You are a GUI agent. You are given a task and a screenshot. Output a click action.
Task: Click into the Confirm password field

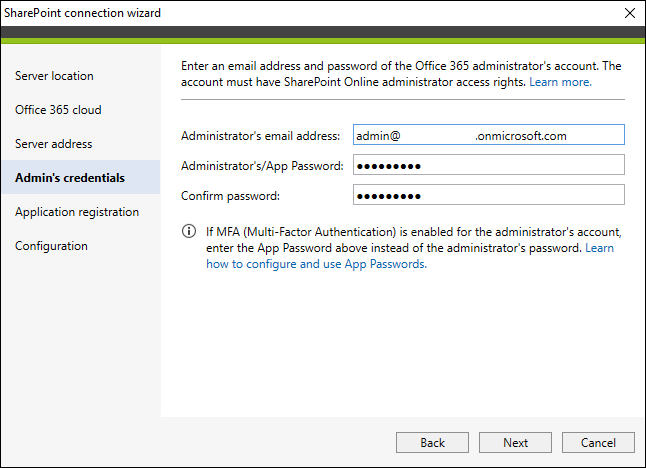click(x=489, y=195)
